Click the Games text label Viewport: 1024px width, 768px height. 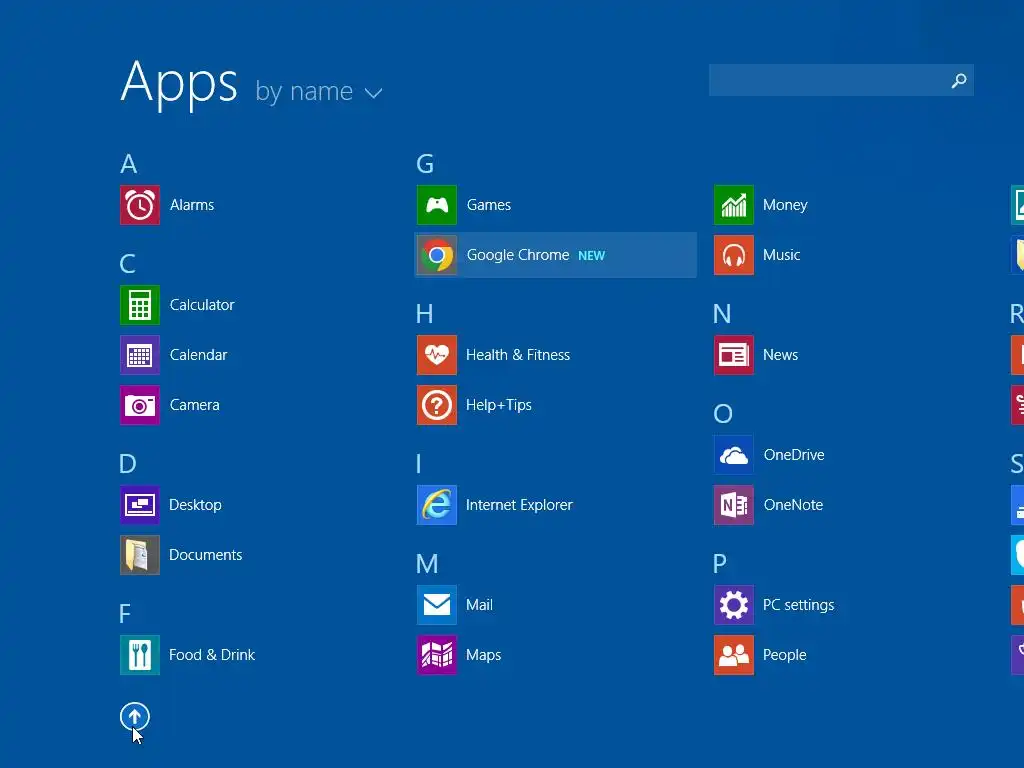click(488, 205)
